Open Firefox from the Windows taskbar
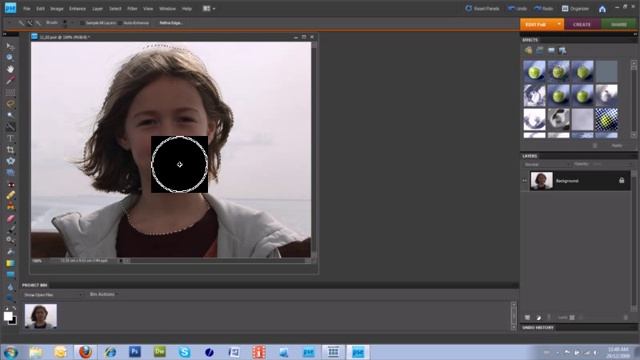The width and height of the screenshot is (640, 360). point(85,351)
